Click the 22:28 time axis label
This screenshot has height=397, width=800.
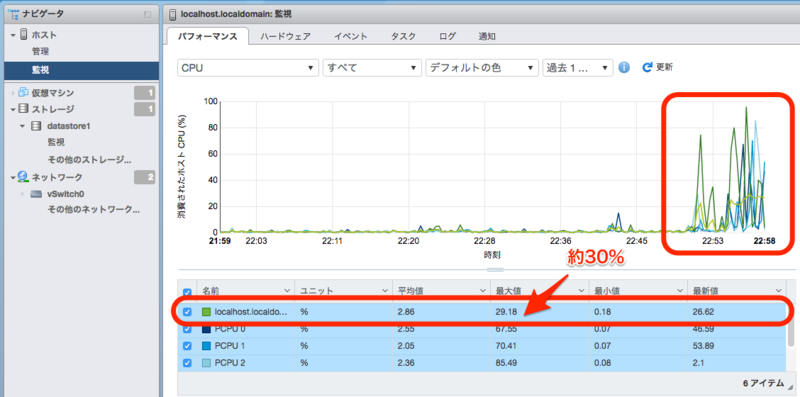(484, 240)
